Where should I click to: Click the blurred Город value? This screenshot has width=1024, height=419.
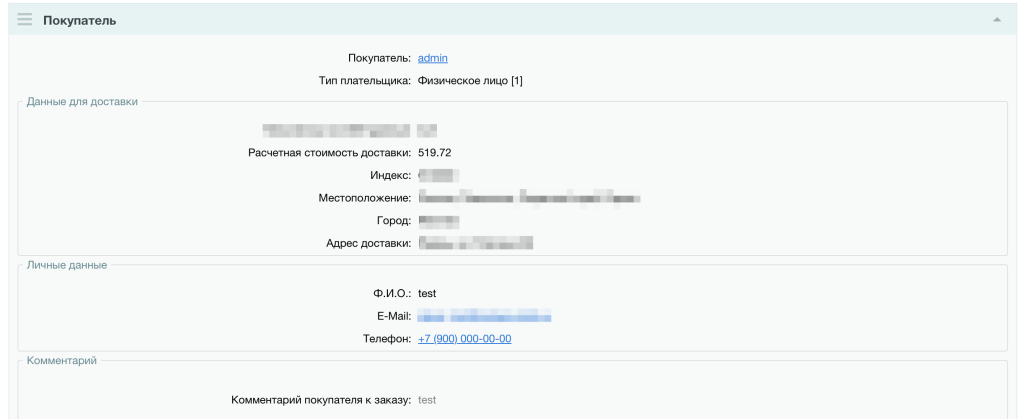438,220
